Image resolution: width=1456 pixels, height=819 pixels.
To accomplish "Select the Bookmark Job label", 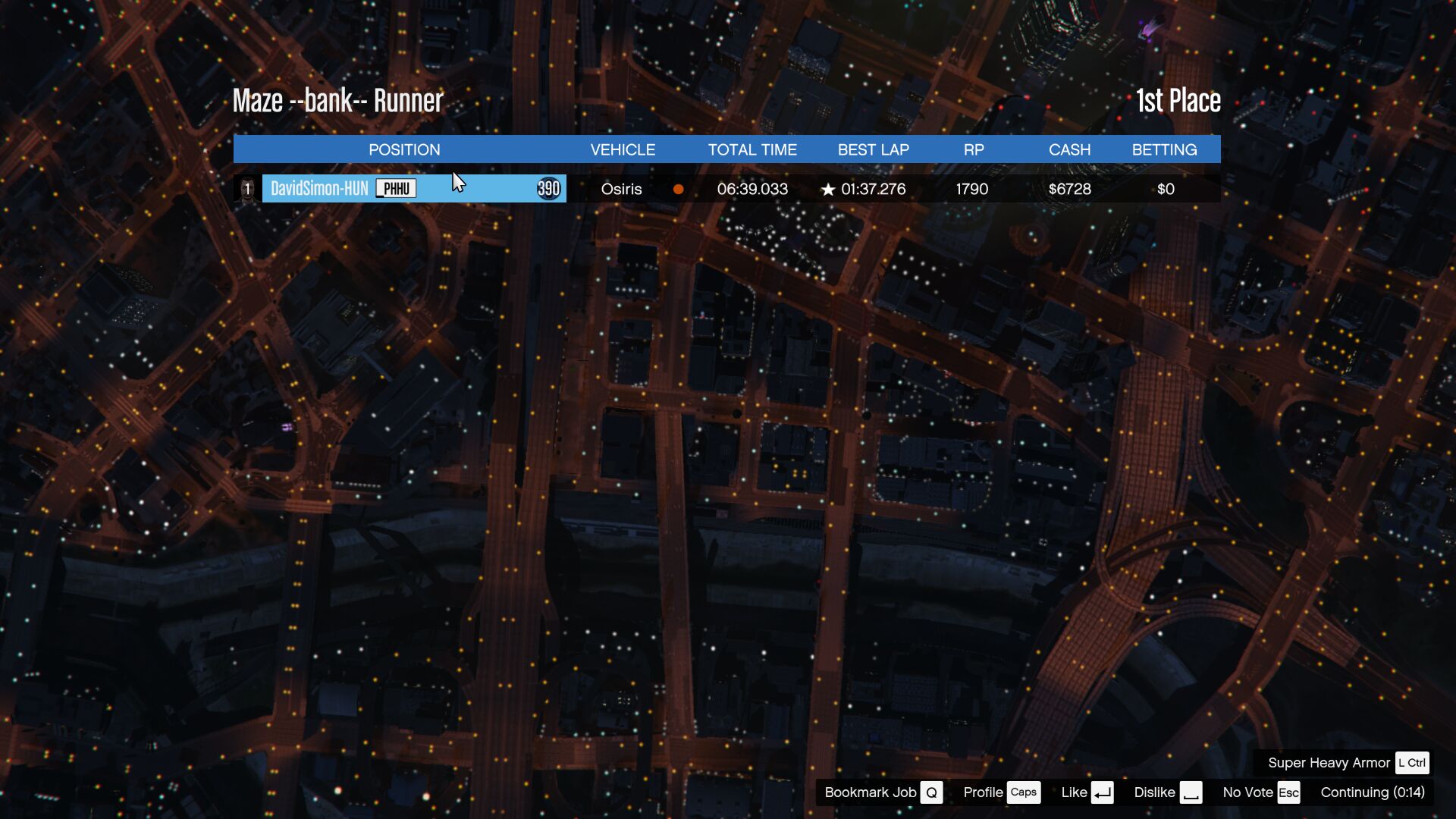I will [x=870, y=792].
